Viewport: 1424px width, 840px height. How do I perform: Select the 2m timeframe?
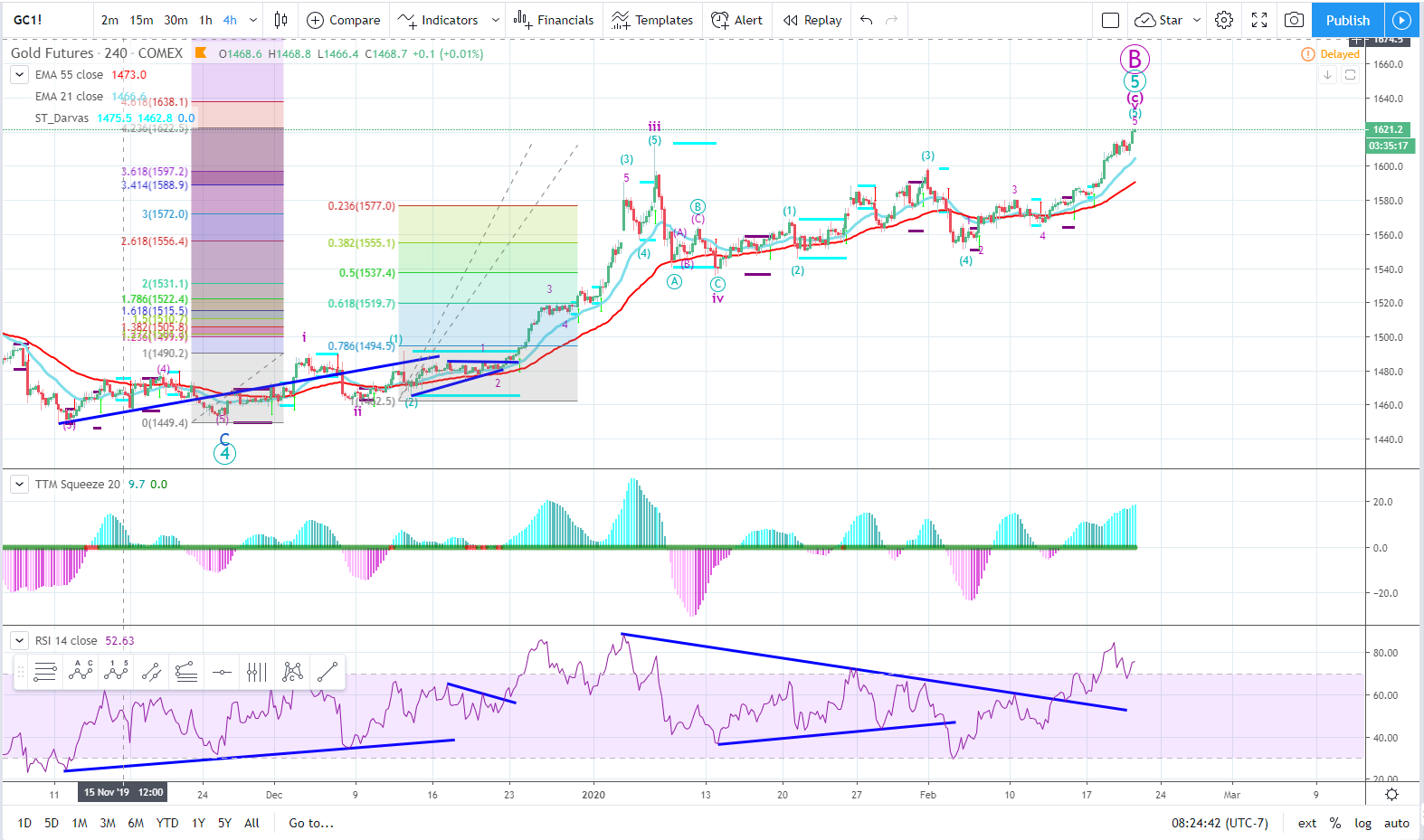tap(109, 20)
